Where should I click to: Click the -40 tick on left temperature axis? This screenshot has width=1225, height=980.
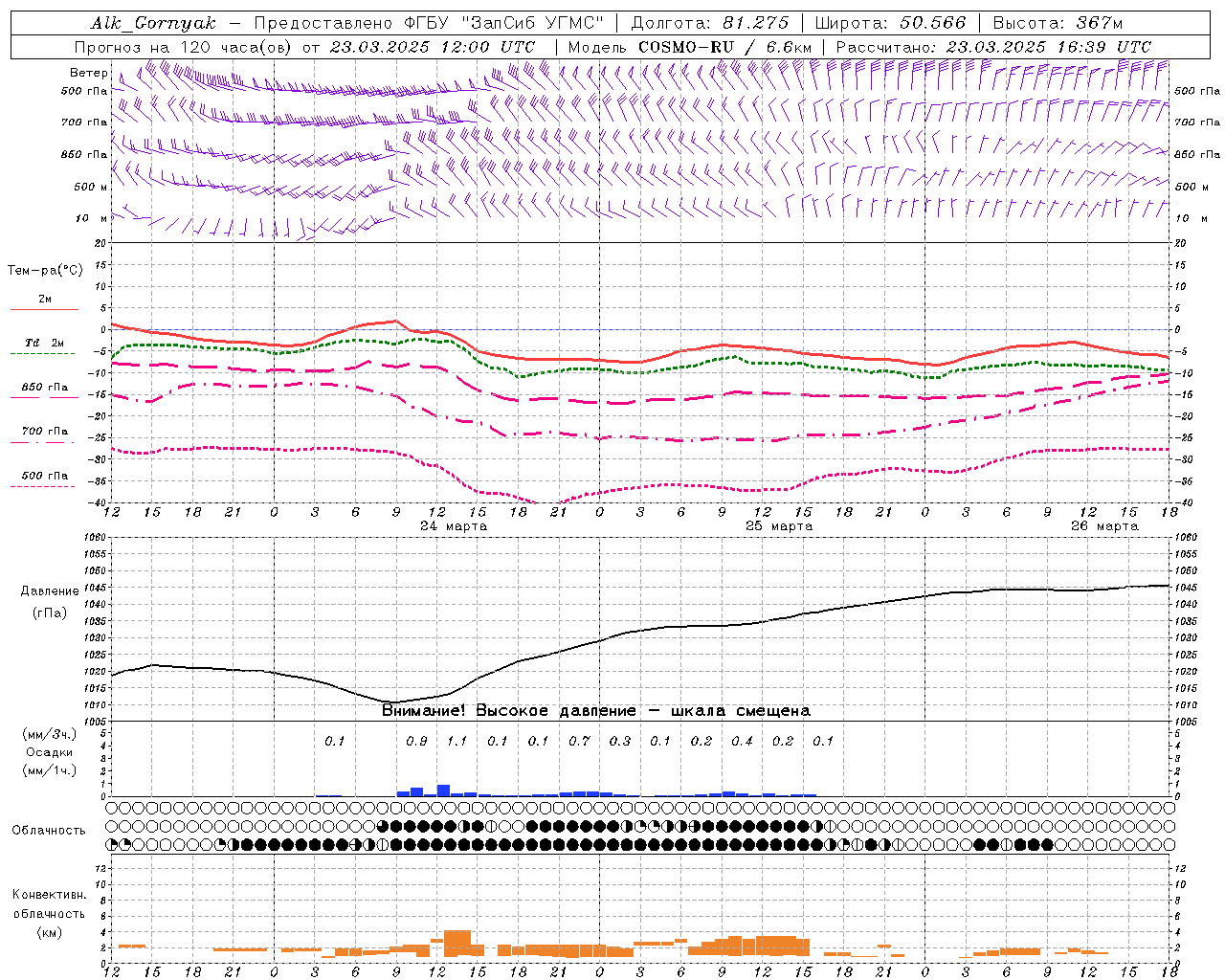point(99,503)
